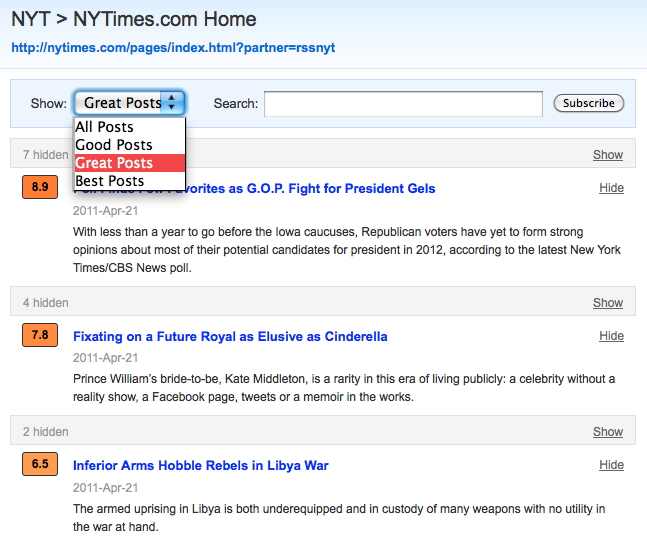Open Inferior Arms Hobble Rebels article
The height and width of the screenshot is (538, 647).
200,466
